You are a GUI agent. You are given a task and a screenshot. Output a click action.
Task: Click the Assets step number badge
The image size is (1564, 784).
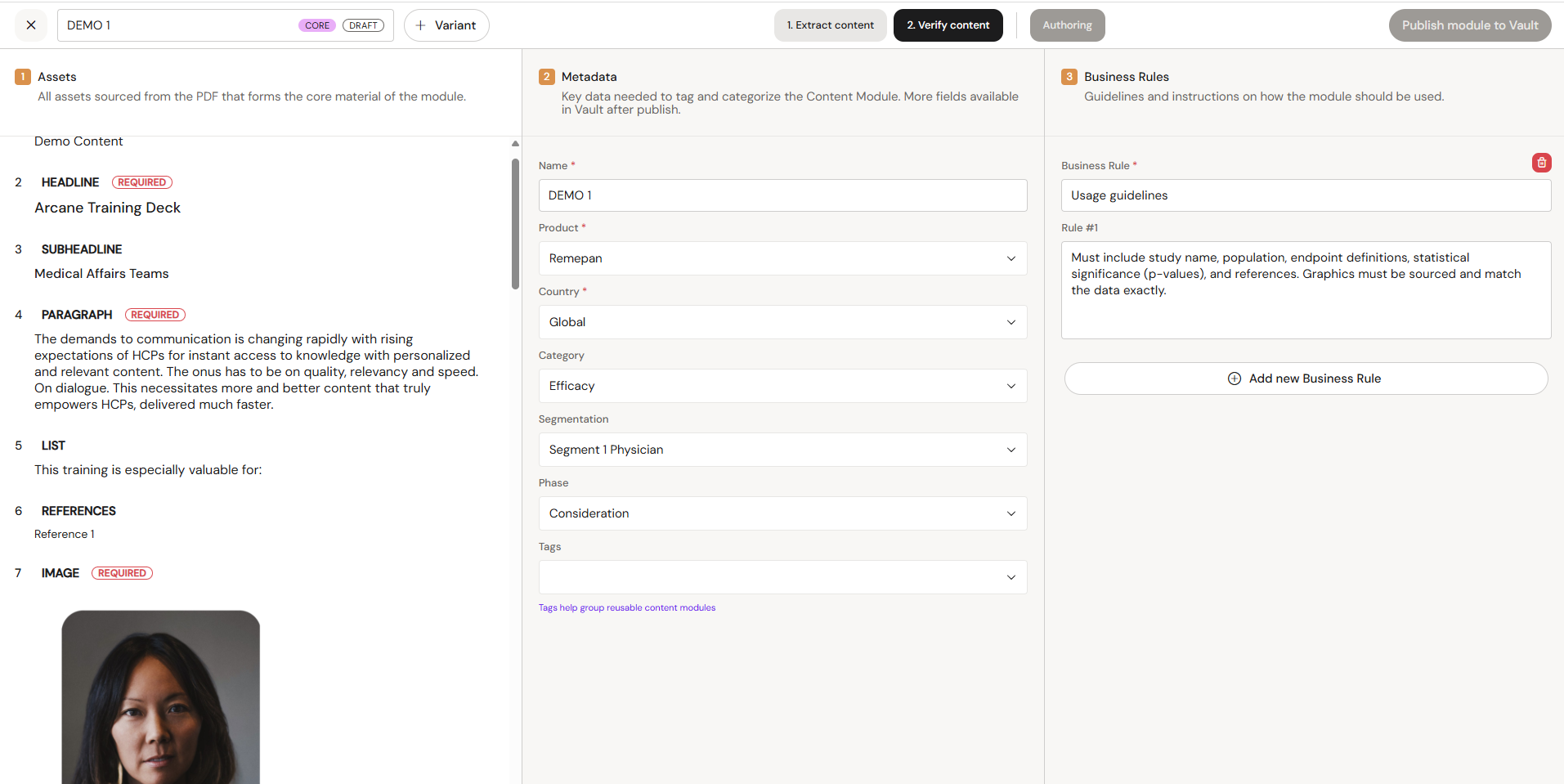click(23, 77)
